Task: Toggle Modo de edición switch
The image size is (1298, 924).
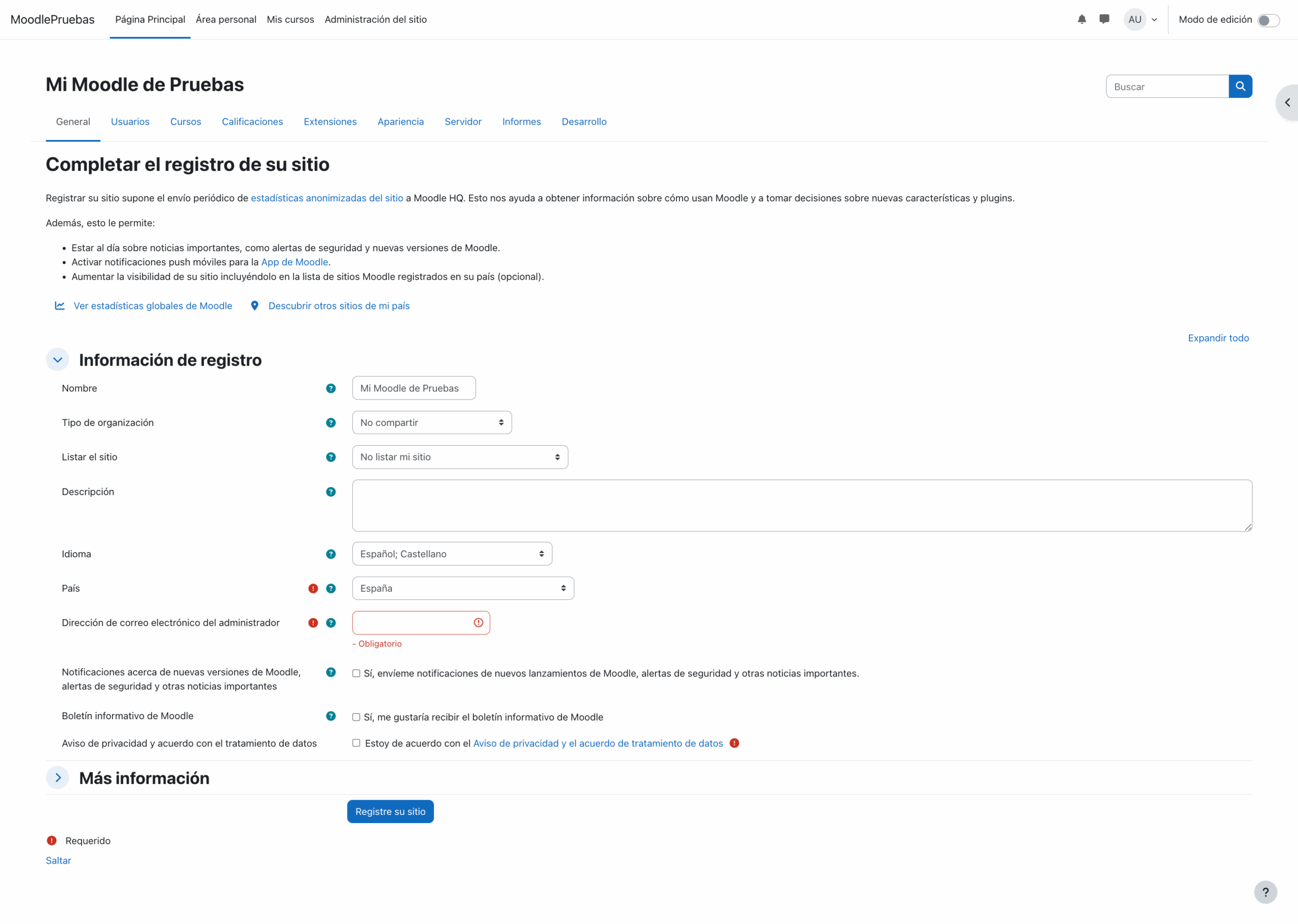Action: 1269,20
